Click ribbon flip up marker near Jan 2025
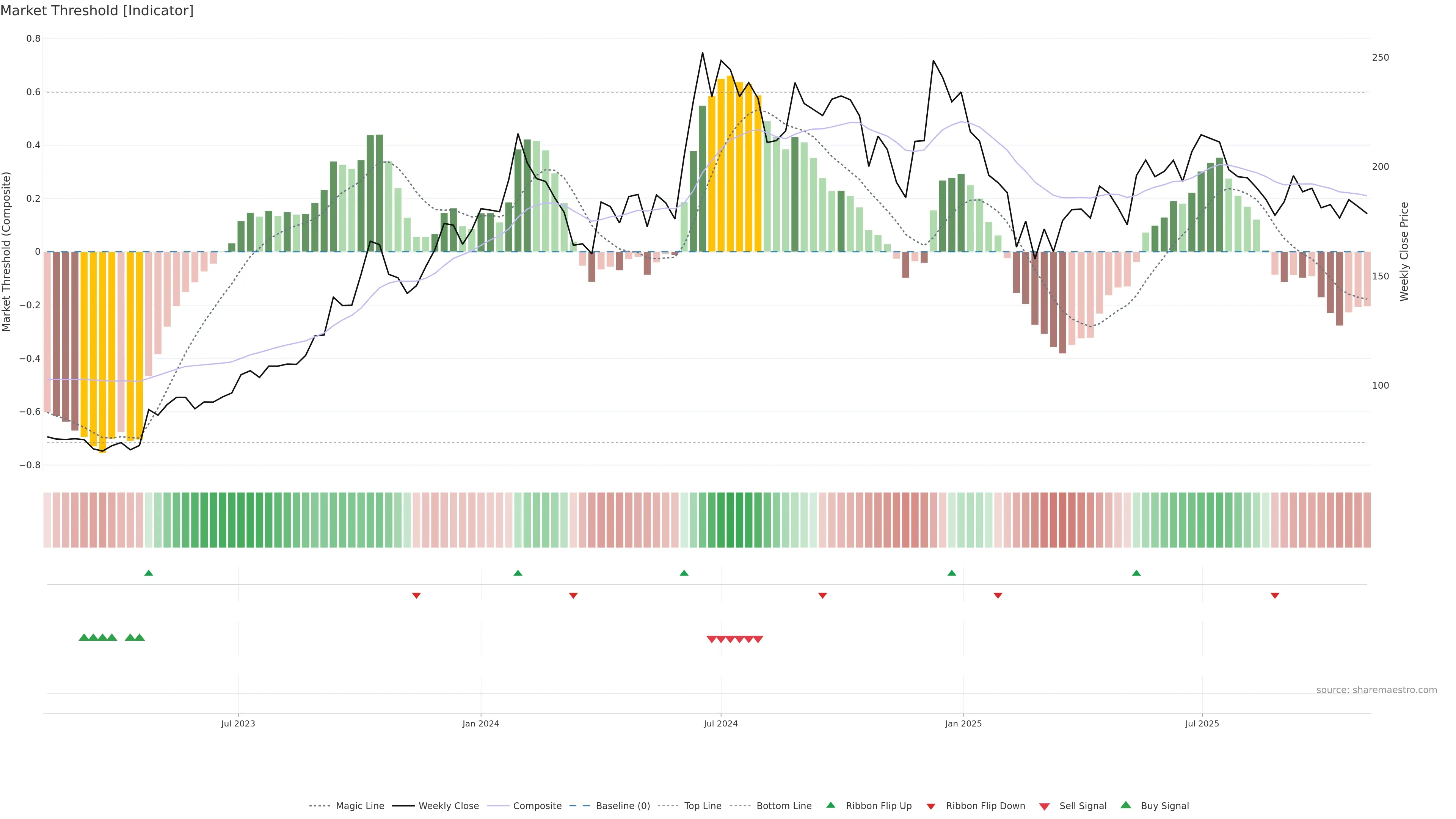Viewport: 1456px width, 819px height. 952,573
